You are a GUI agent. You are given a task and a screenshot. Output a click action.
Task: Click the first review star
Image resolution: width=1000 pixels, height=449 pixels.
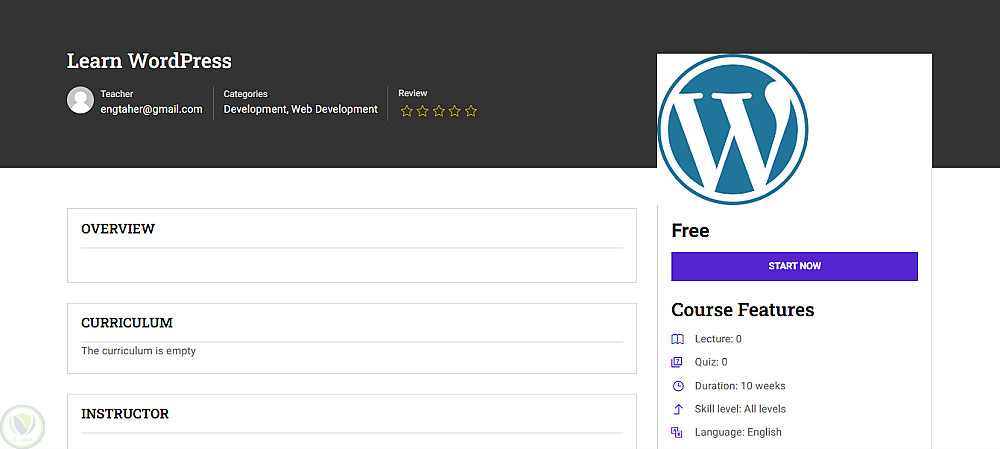tap(407, 111)
